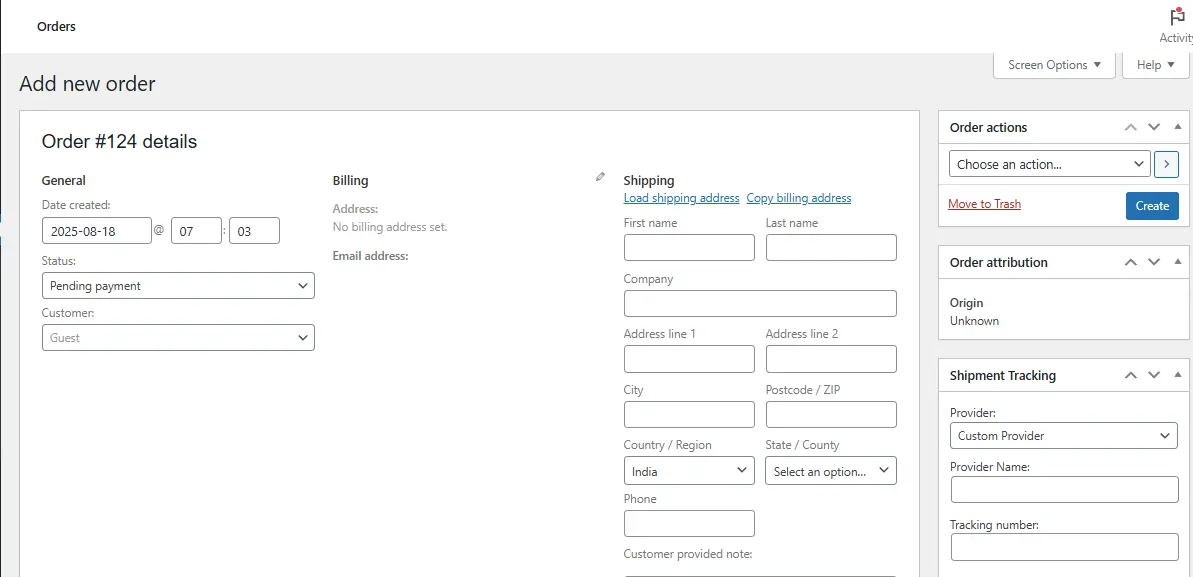Viewport: 1193px width, 577px height.
Task: Open the Status dropdown
Action: pos(177,285)
